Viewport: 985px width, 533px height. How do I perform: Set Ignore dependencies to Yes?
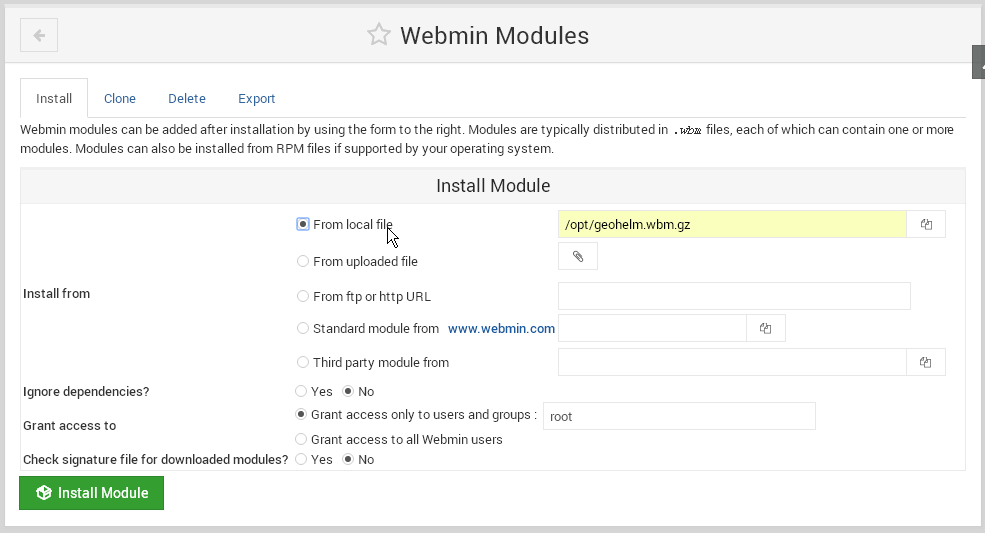click(301, 391)
